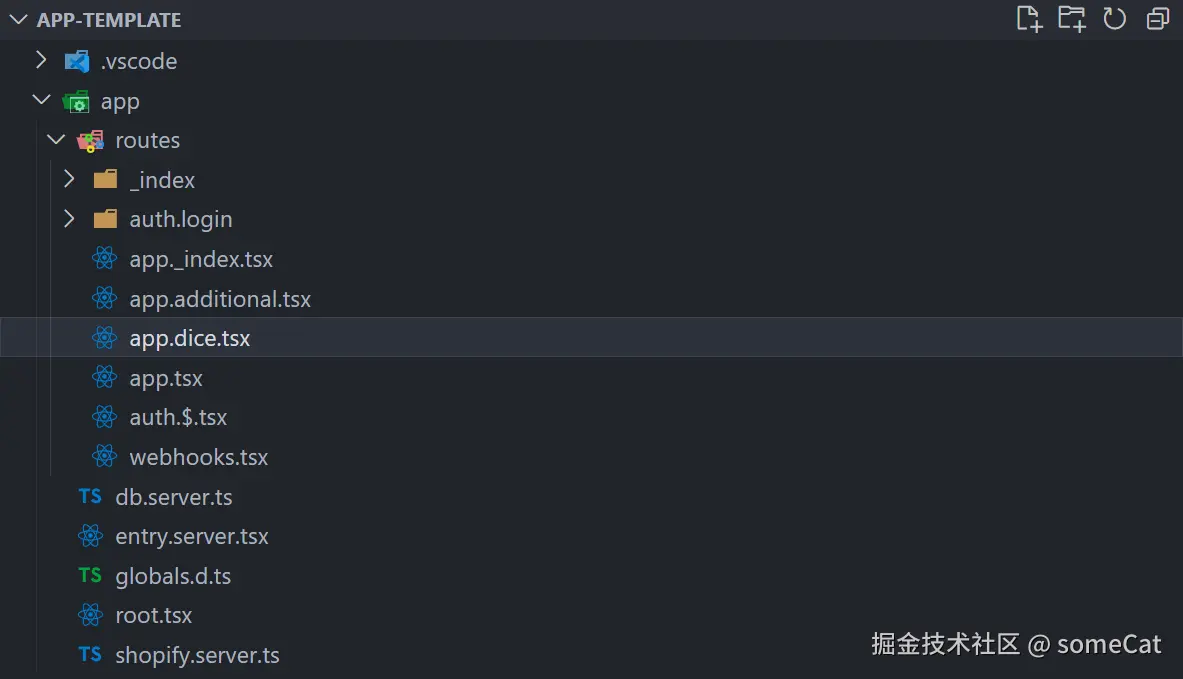
Task: Expand the _index folder chevron
Action: click(69, 180)
